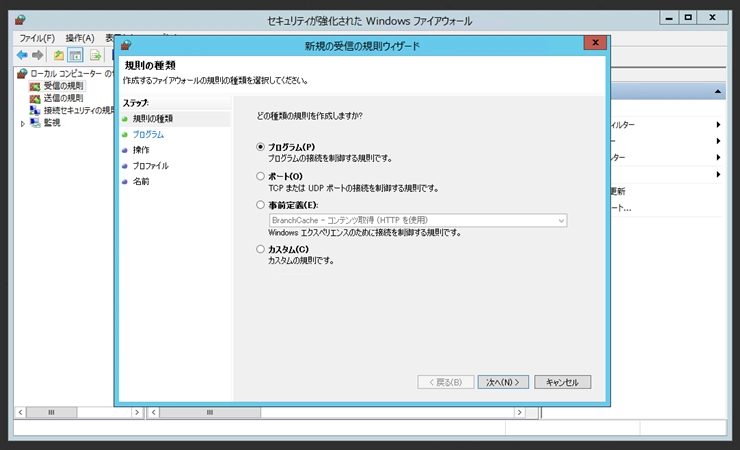Open the BranchCache predefined rule dropdown
The image size is (740, 450).
coord(418,220)
